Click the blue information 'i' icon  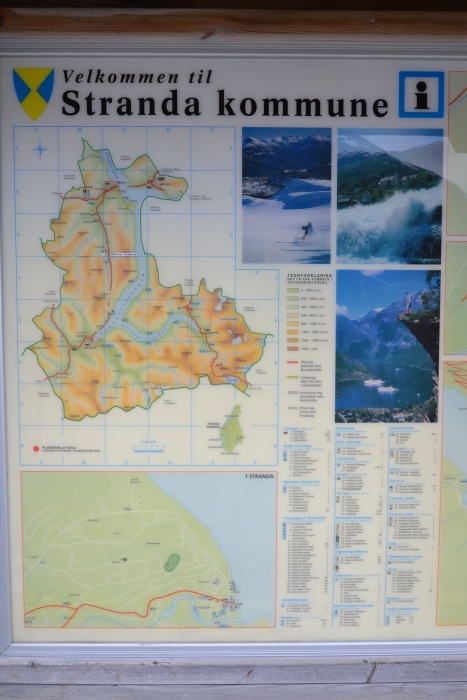click(421, 95)
